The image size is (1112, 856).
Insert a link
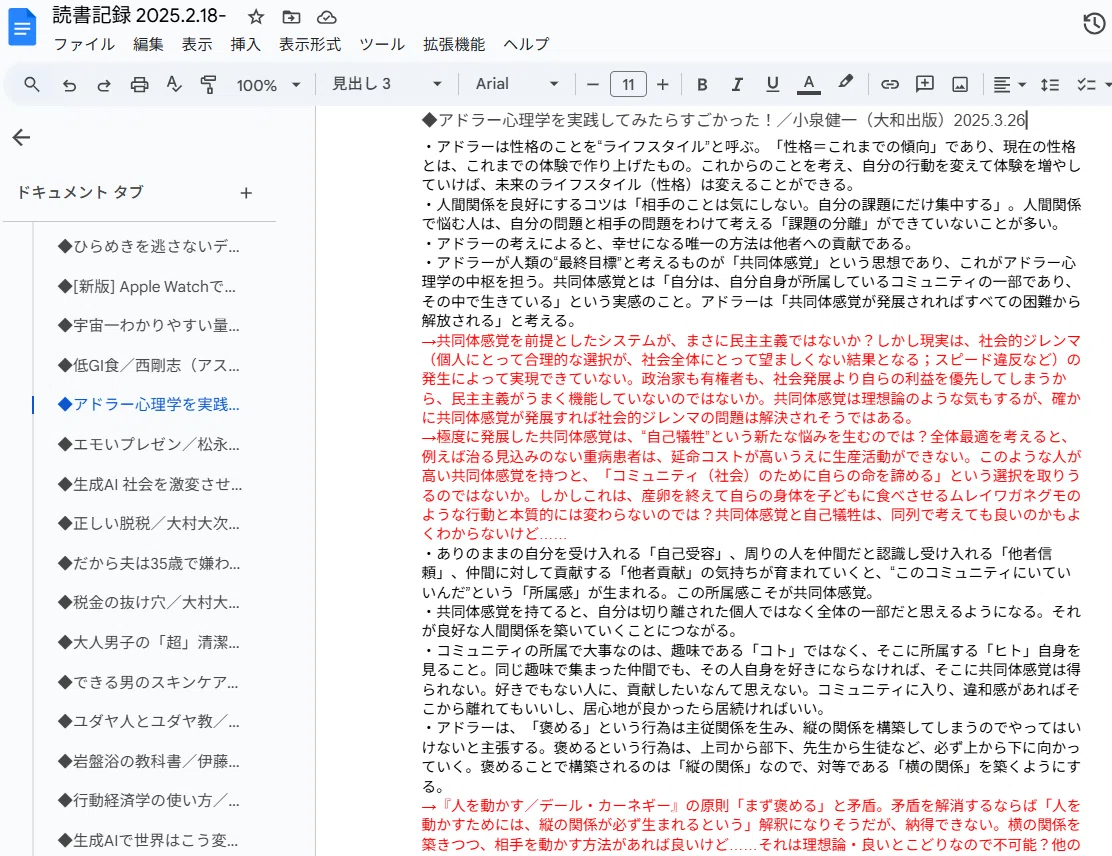[889, 84]
